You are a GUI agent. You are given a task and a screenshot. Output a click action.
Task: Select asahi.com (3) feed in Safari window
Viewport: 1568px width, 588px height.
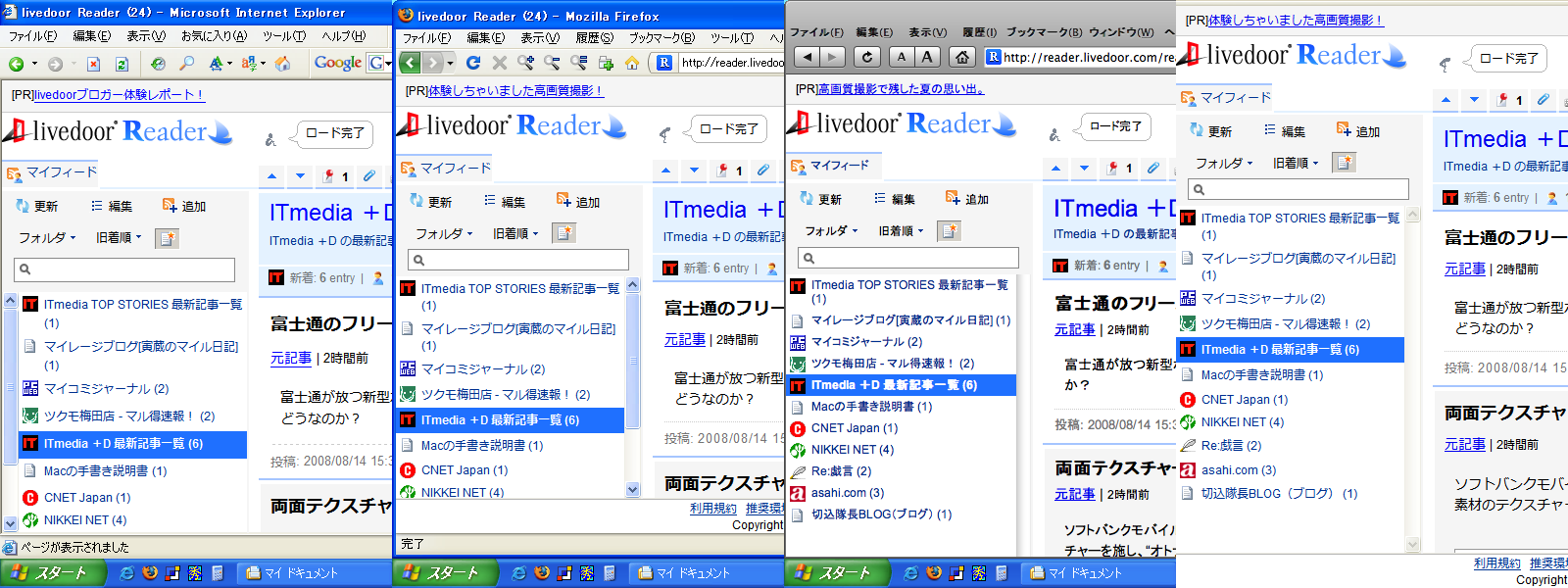[838, 493]
